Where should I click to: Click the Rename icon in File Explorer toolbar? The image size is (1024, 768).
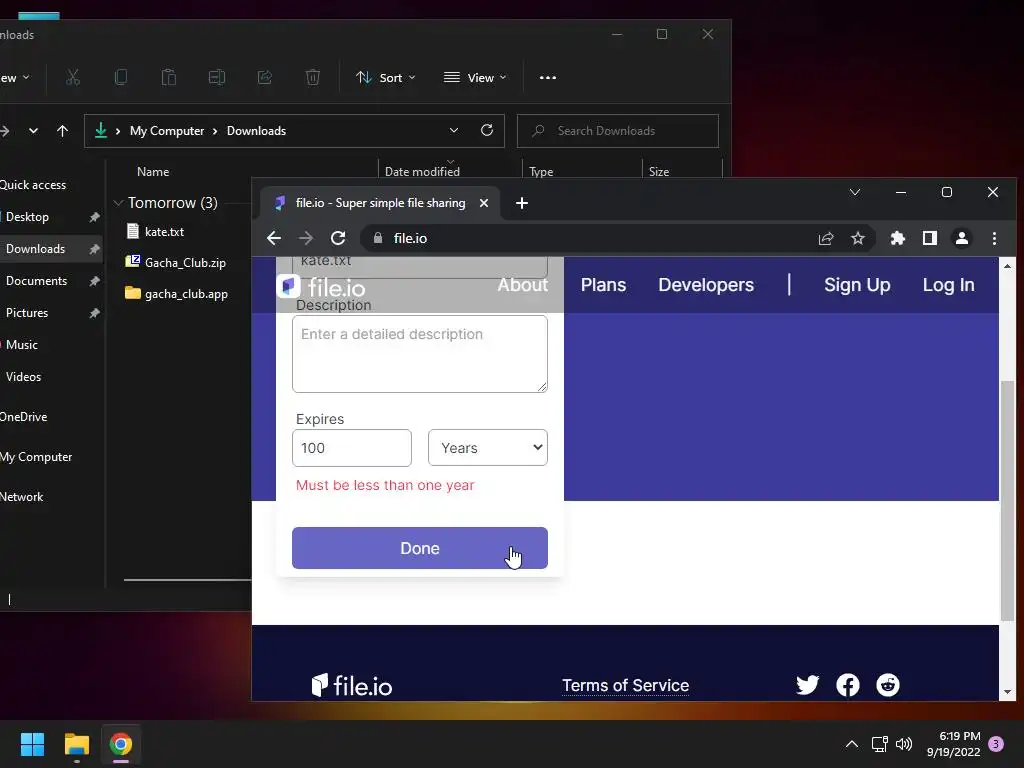pyautogui.click(x=217, y=78)
